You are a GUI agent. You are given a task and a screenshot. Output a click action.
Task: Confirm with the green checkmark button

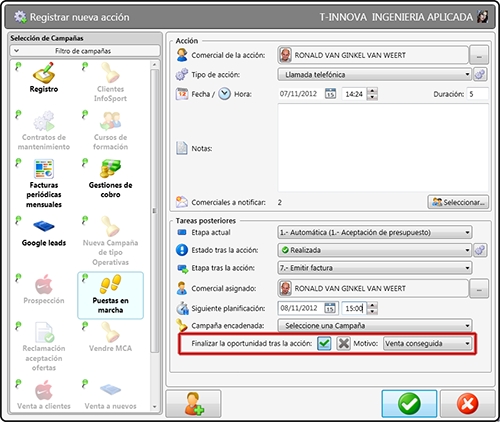(x=409, y=404)
